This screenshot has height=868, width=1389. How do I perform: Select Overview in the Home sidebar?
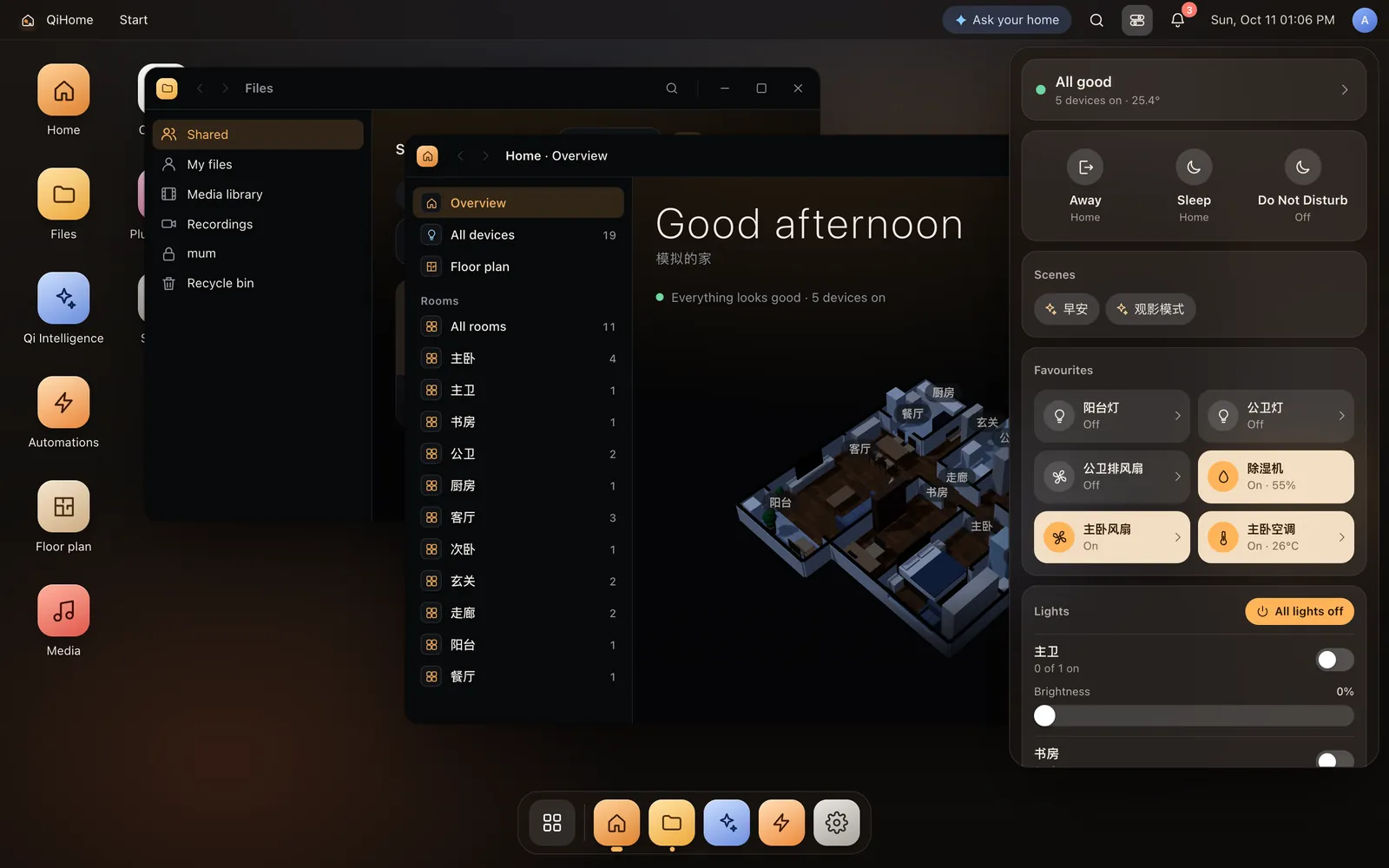point(518,203)
